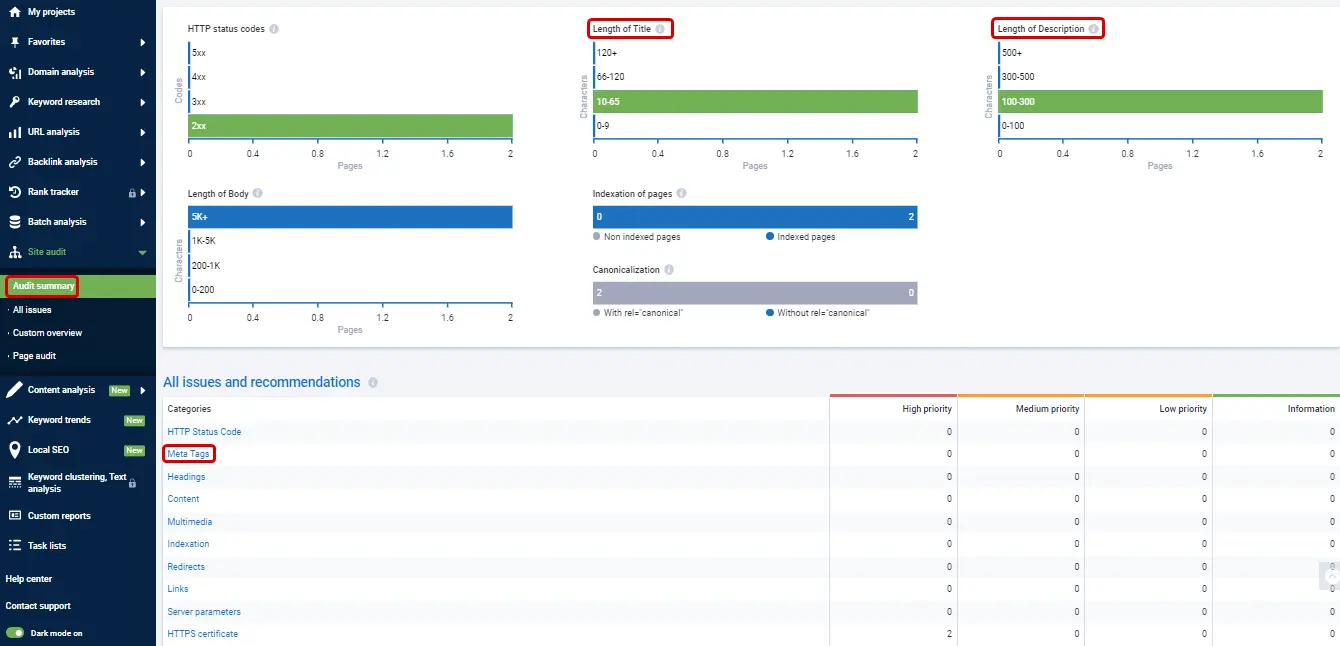Open the Content category link
This screenshot has width=1340, height=646.
pyautogui.click(x=183, y=499)
